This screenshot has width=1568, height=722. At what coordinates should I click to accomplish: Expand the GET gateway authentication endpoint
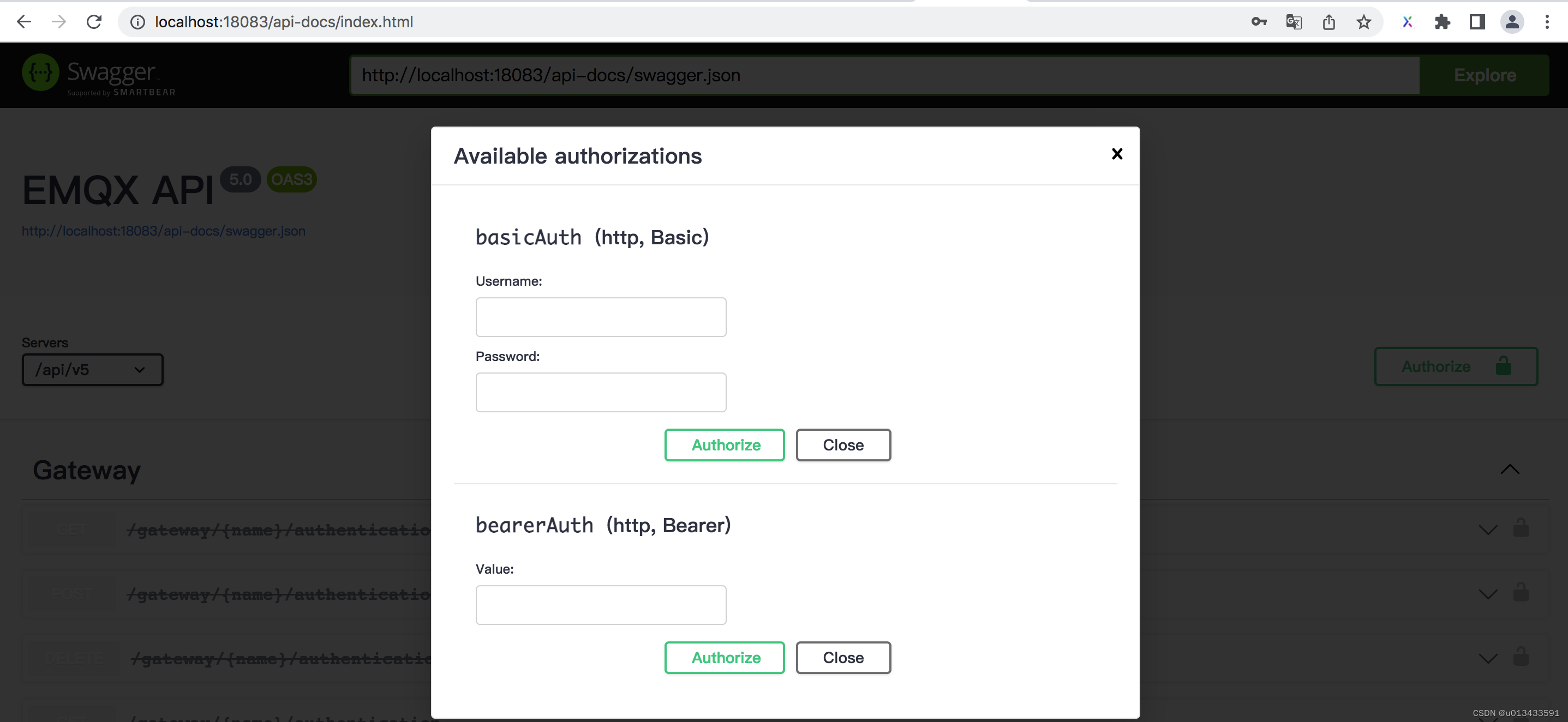coord(1488,530)
